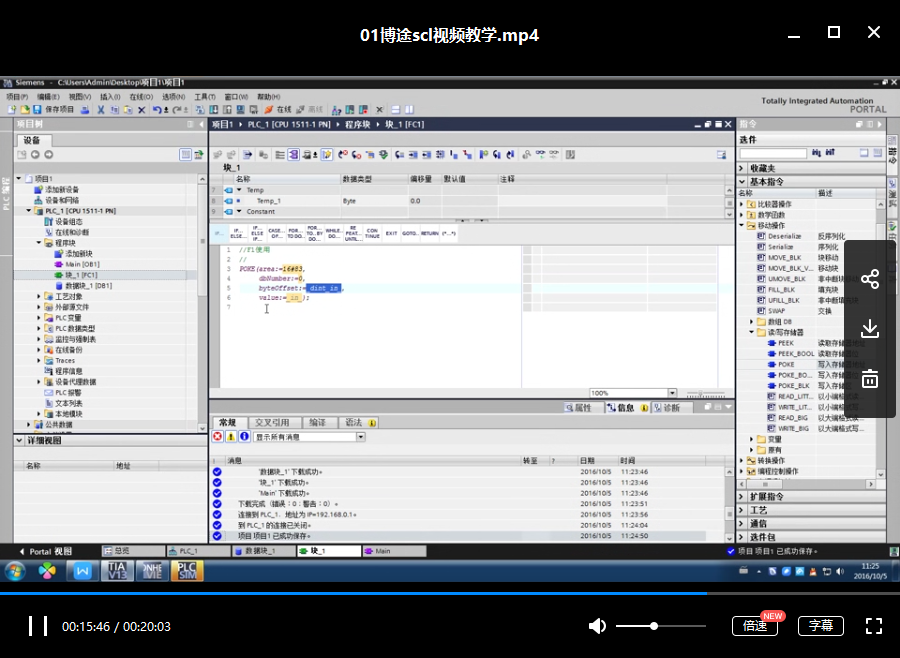Collapse the 详细视图 panel
Viewport: 900px width, 658px height.
[20, 440]
